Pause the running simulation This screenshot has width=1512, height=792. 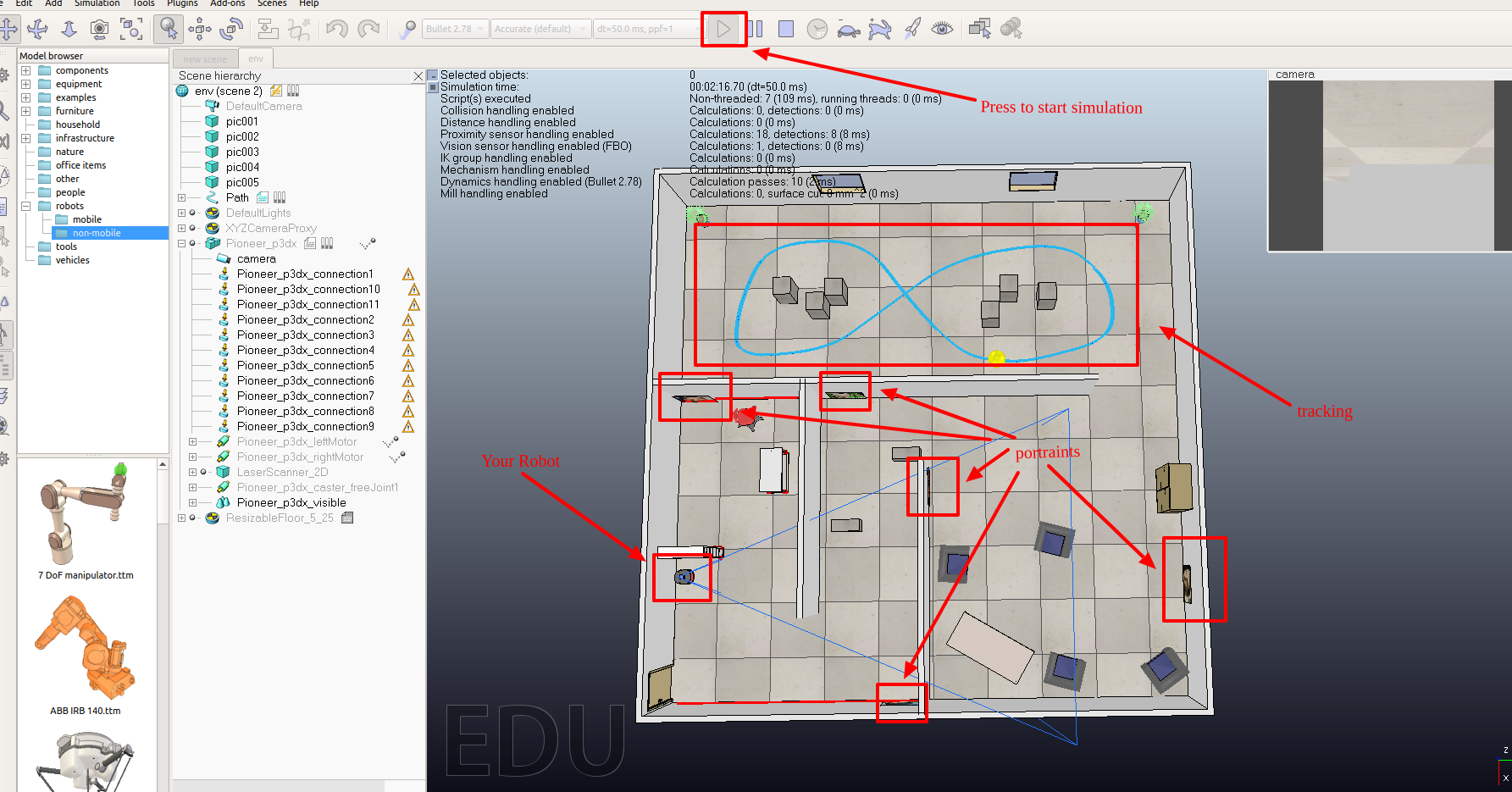coord(754,28)
